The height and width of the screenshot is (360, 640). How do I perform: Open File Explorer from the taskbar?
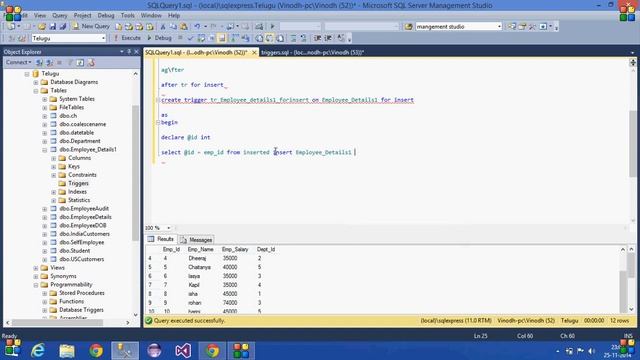click(x=67, y=351)
